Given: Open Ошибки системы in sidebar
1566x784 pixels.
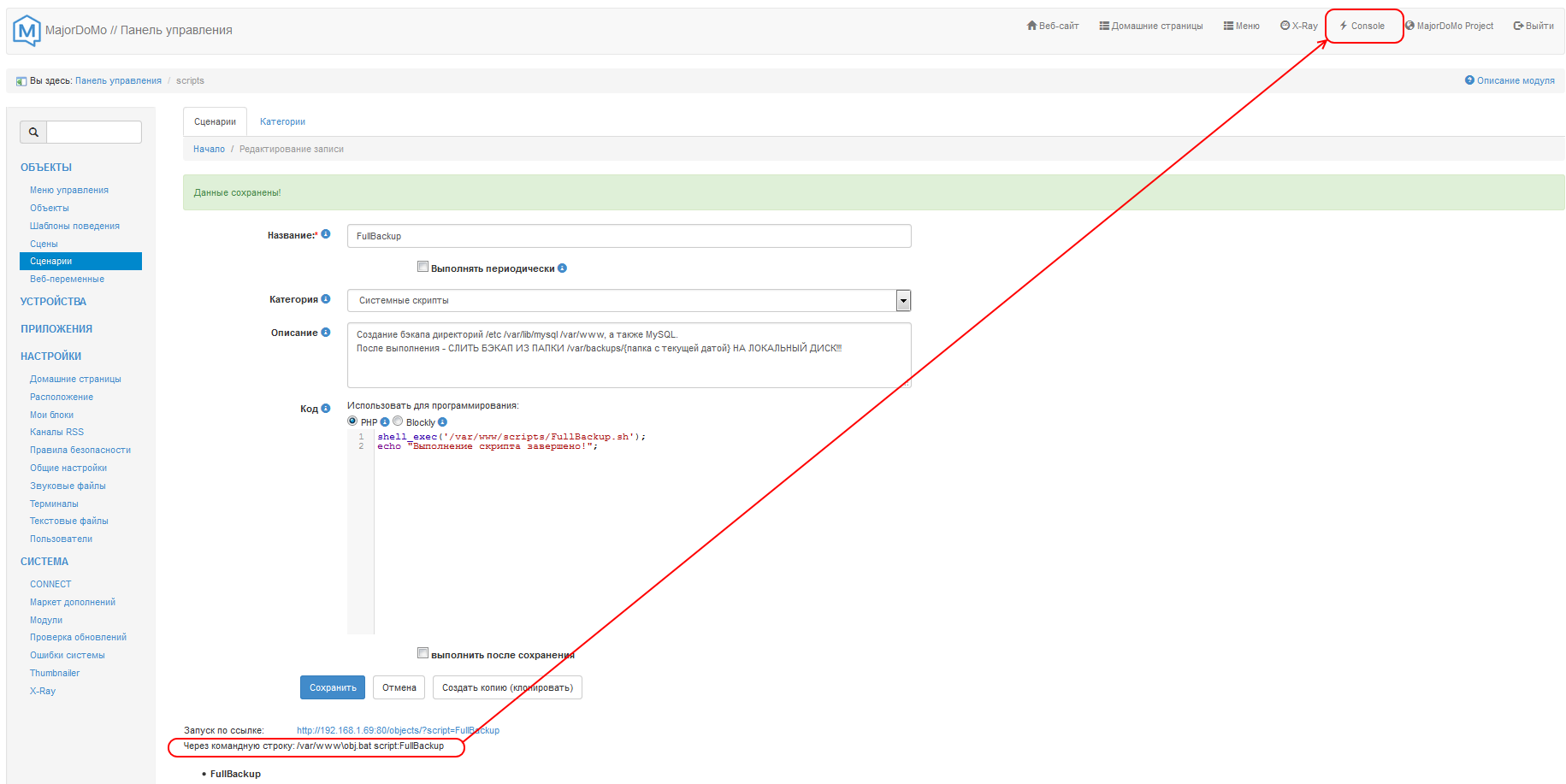Looking at the screenshot, I should point(68,655).
